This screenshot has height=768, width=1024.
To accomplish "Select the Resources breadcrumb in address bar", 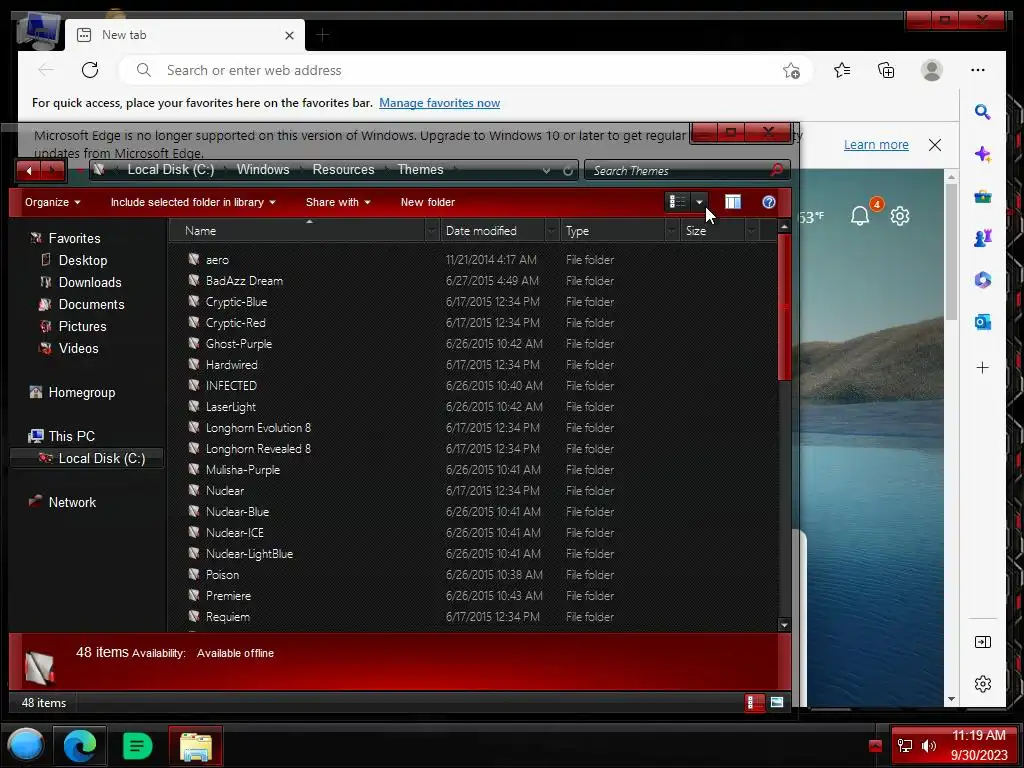I will coord(344,170).
